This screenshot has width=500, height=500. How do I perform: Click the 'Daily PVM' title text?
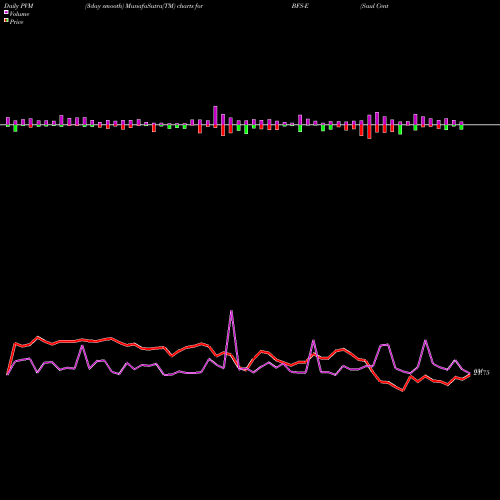click(19, 6)
